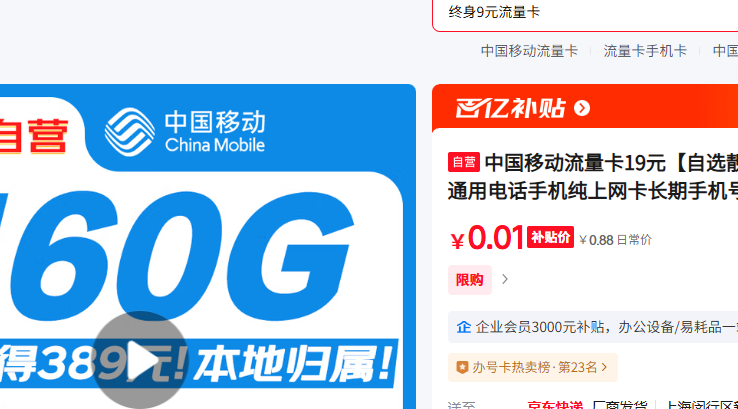Viewport: 738px width, 409px height.
Task: Open the 百亿补贴 banner logo
Action: click(x=510, y=108)
